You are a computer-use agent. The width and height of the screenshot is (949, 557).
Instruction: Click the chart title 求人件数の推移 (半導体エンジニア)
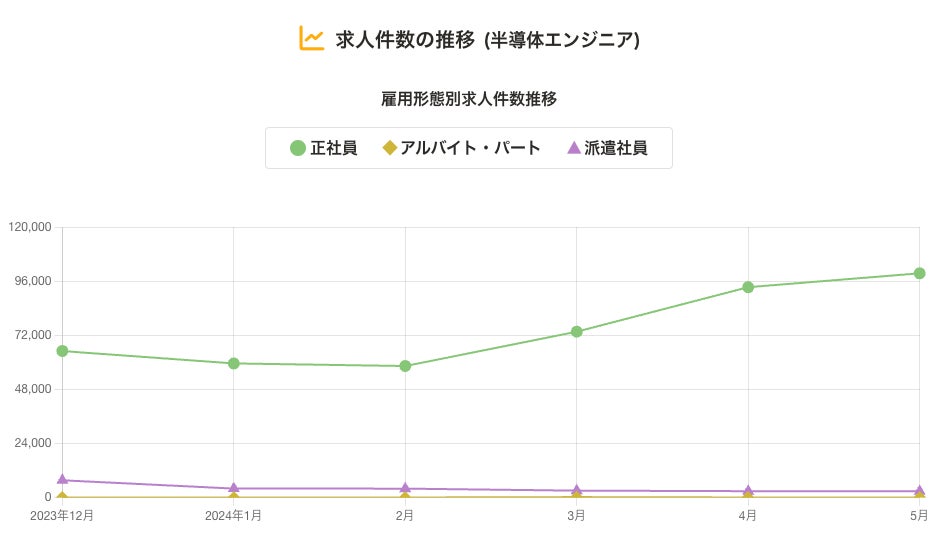tap(487, 40)
